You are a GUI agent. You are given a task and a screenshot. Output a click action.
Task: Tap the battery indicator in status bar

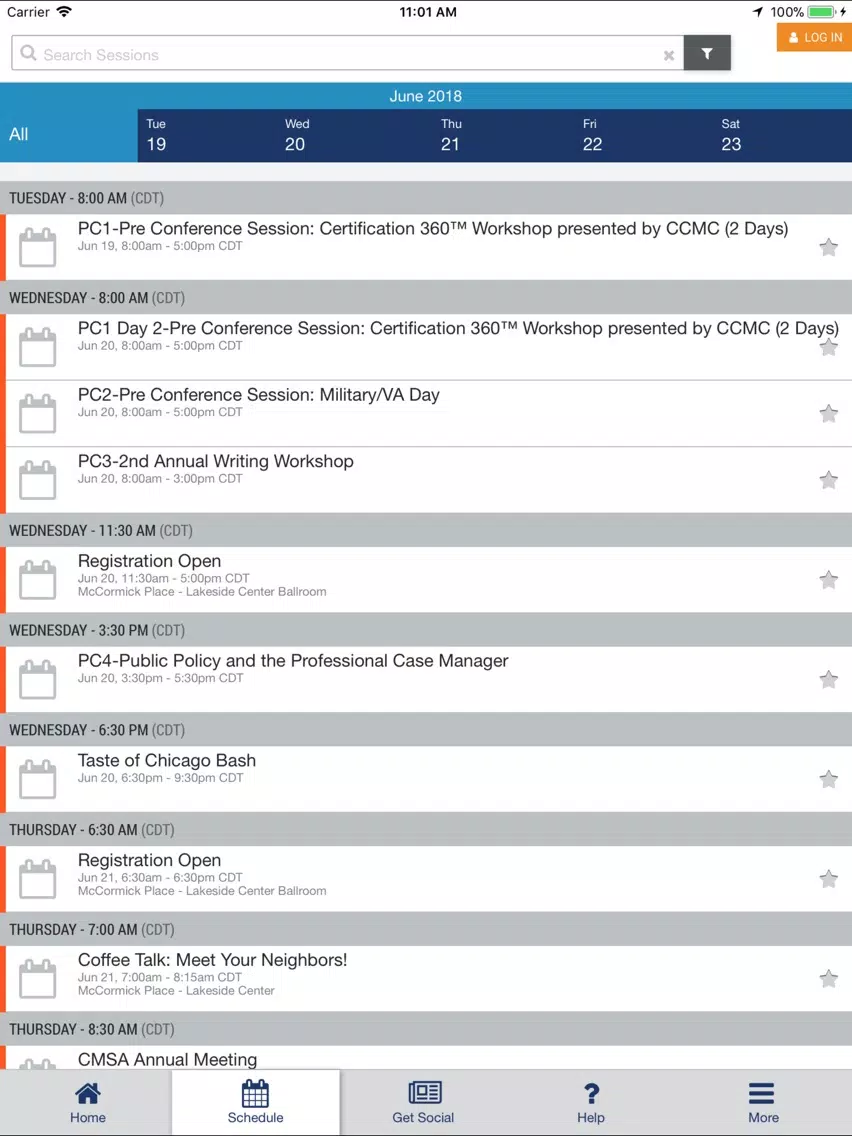822,12
